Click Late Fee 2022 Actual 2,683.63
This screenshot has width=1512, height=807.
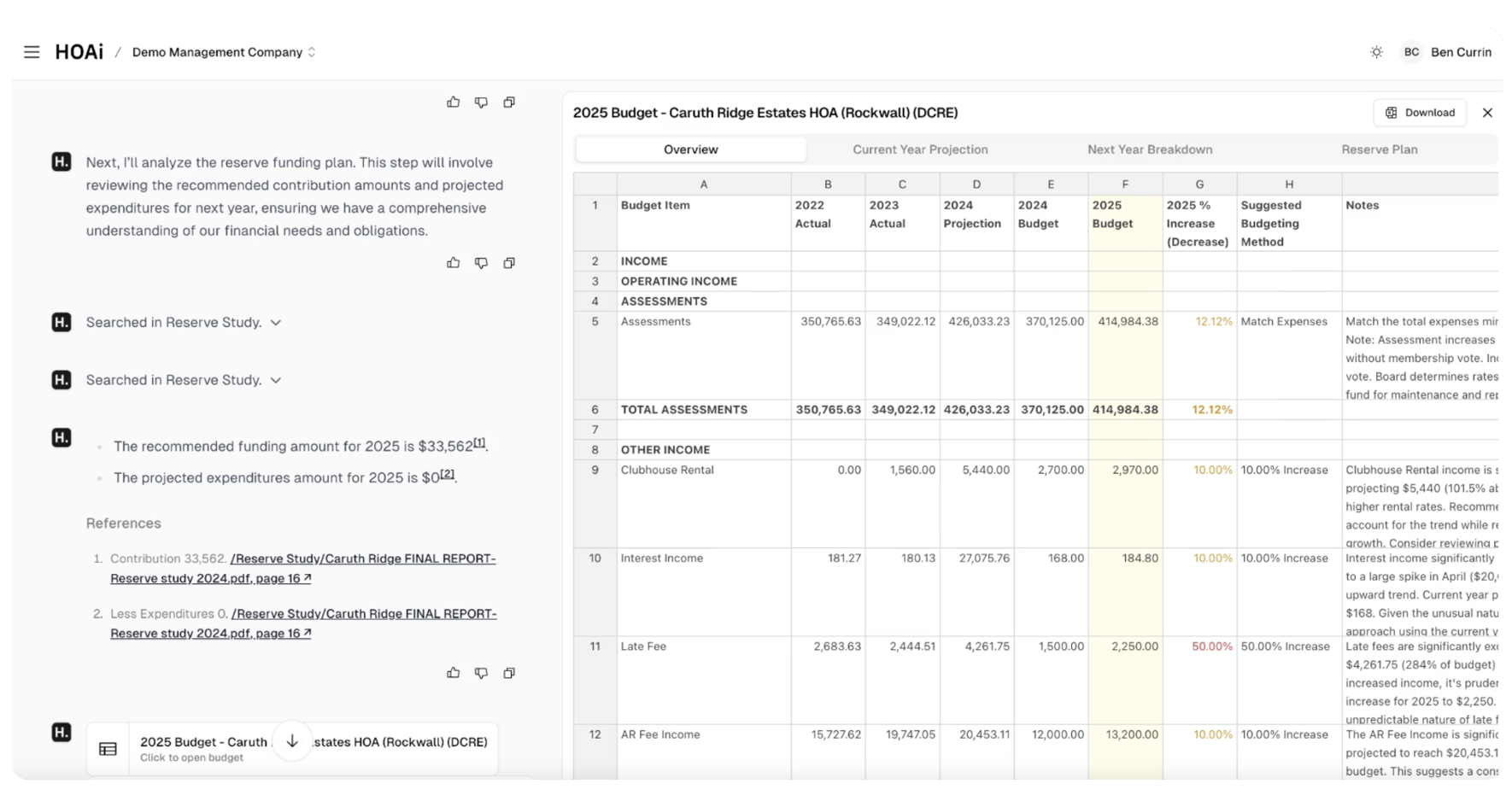[x=828, y=680]
